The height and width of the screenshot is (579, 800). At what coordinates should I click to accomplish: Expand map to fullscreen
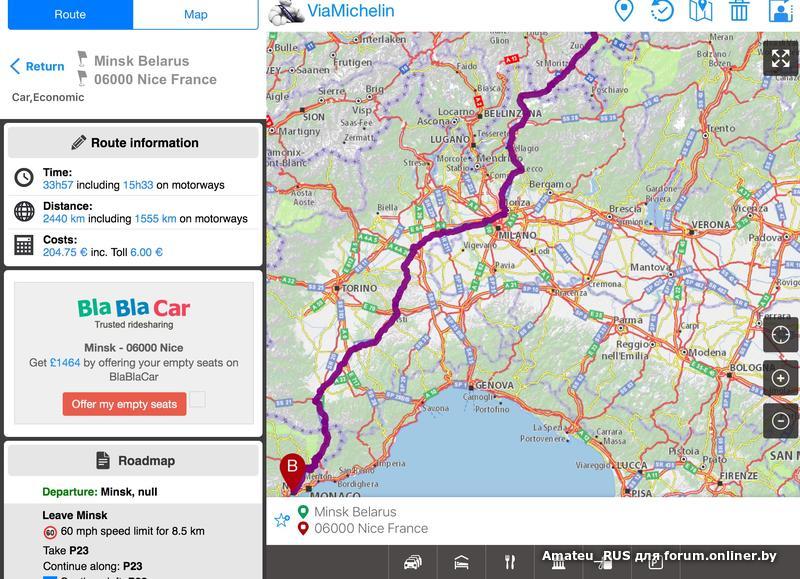(x=780, y=59)
